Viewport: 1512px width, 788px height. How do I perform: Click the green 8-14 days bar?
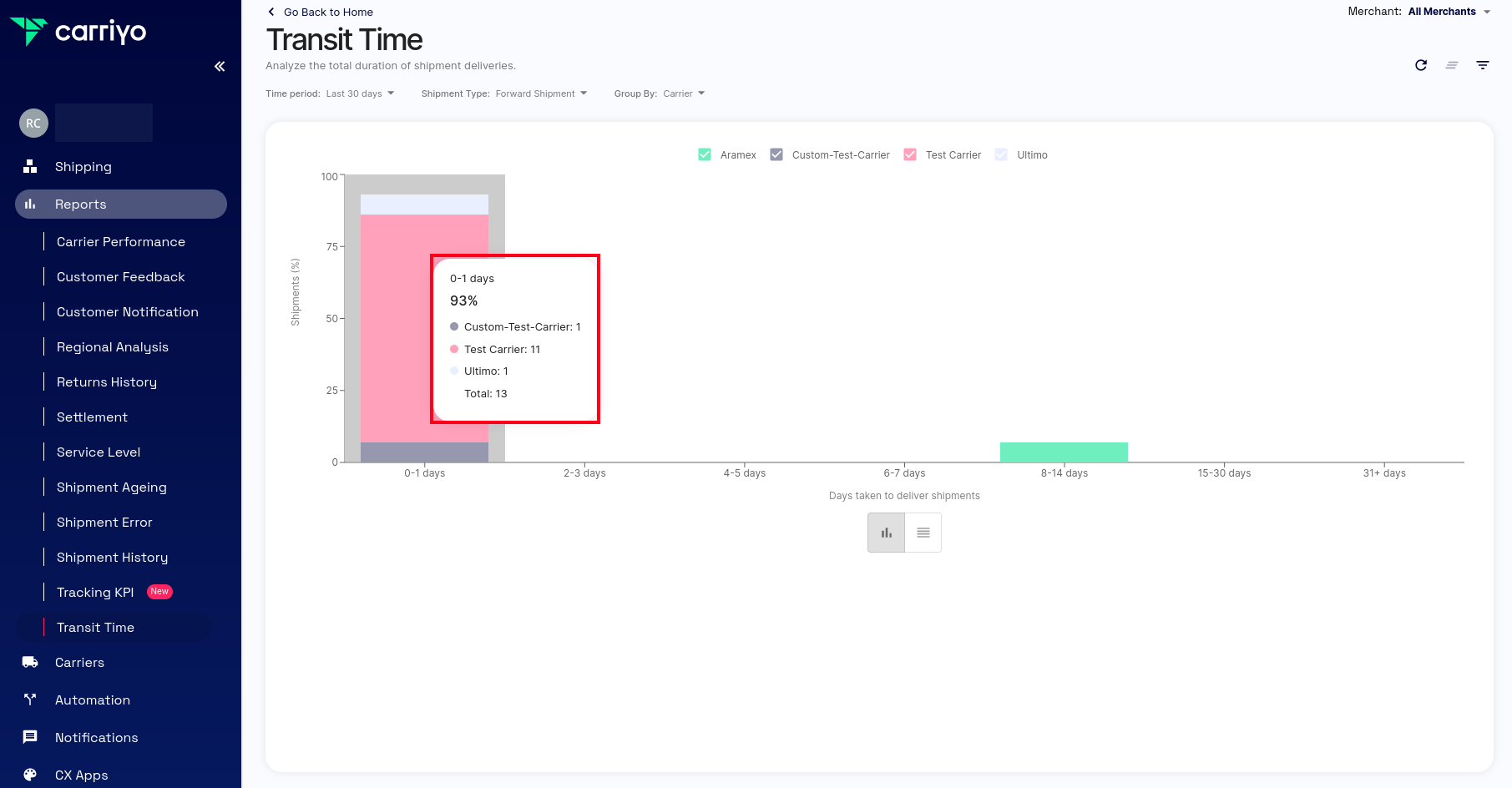tap(1064, 452)
